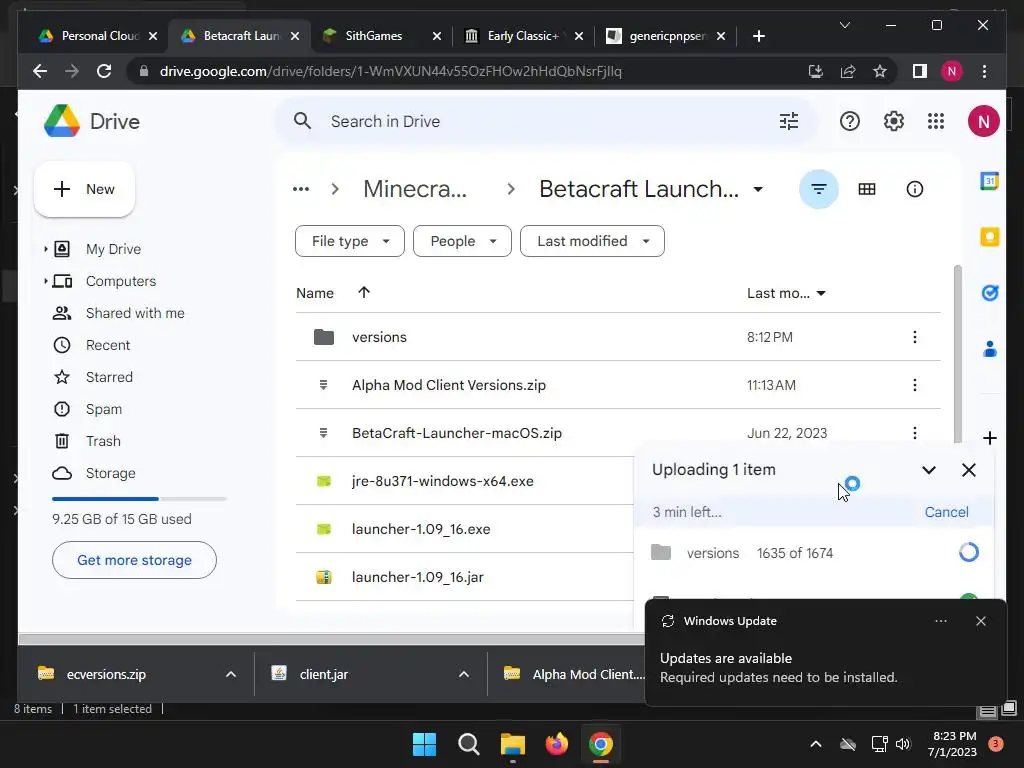Open Drive settings gear
The width and height of the screenshot is (1024, 768).
click(x=893, y=121)
